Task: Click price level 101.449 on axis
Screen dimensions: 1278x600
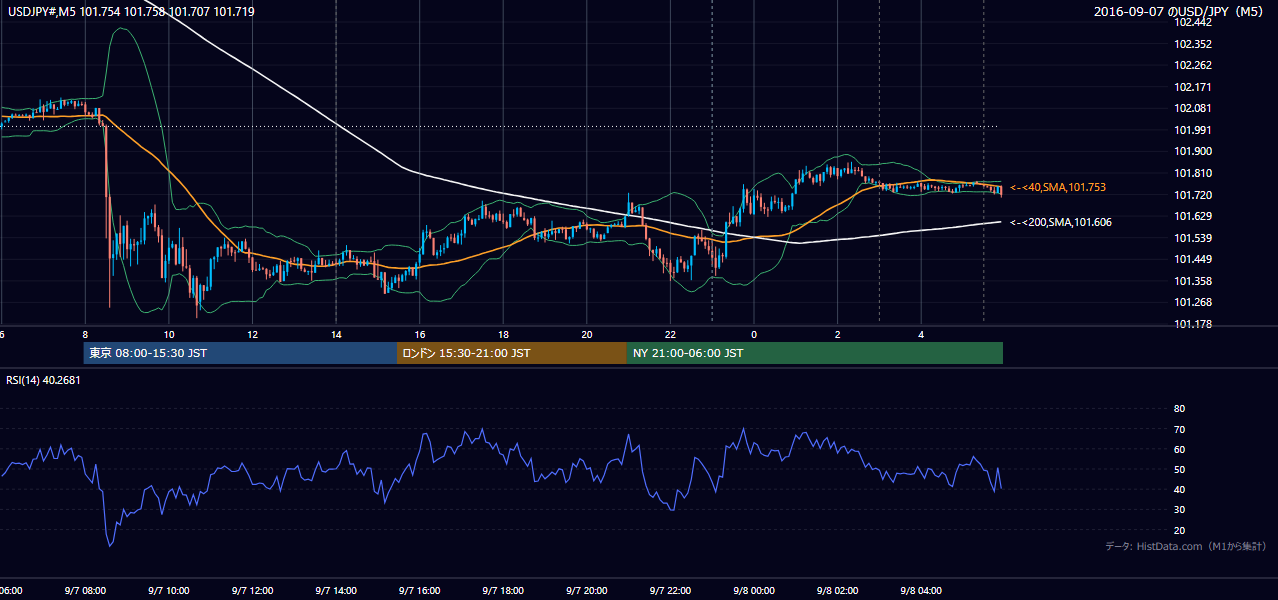Action: (1192, 260)
